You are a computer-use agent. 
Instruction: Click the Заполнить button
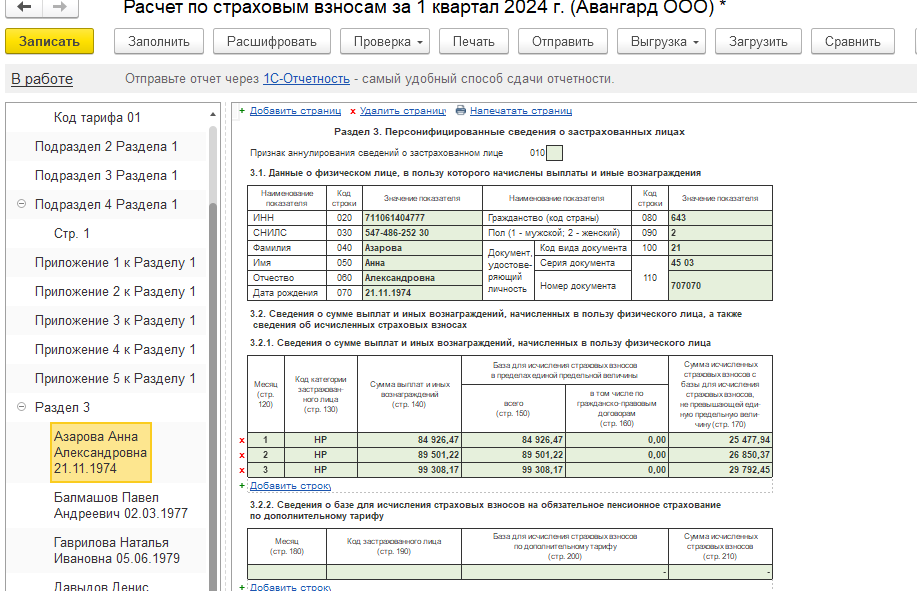click(x=159, y=42)
